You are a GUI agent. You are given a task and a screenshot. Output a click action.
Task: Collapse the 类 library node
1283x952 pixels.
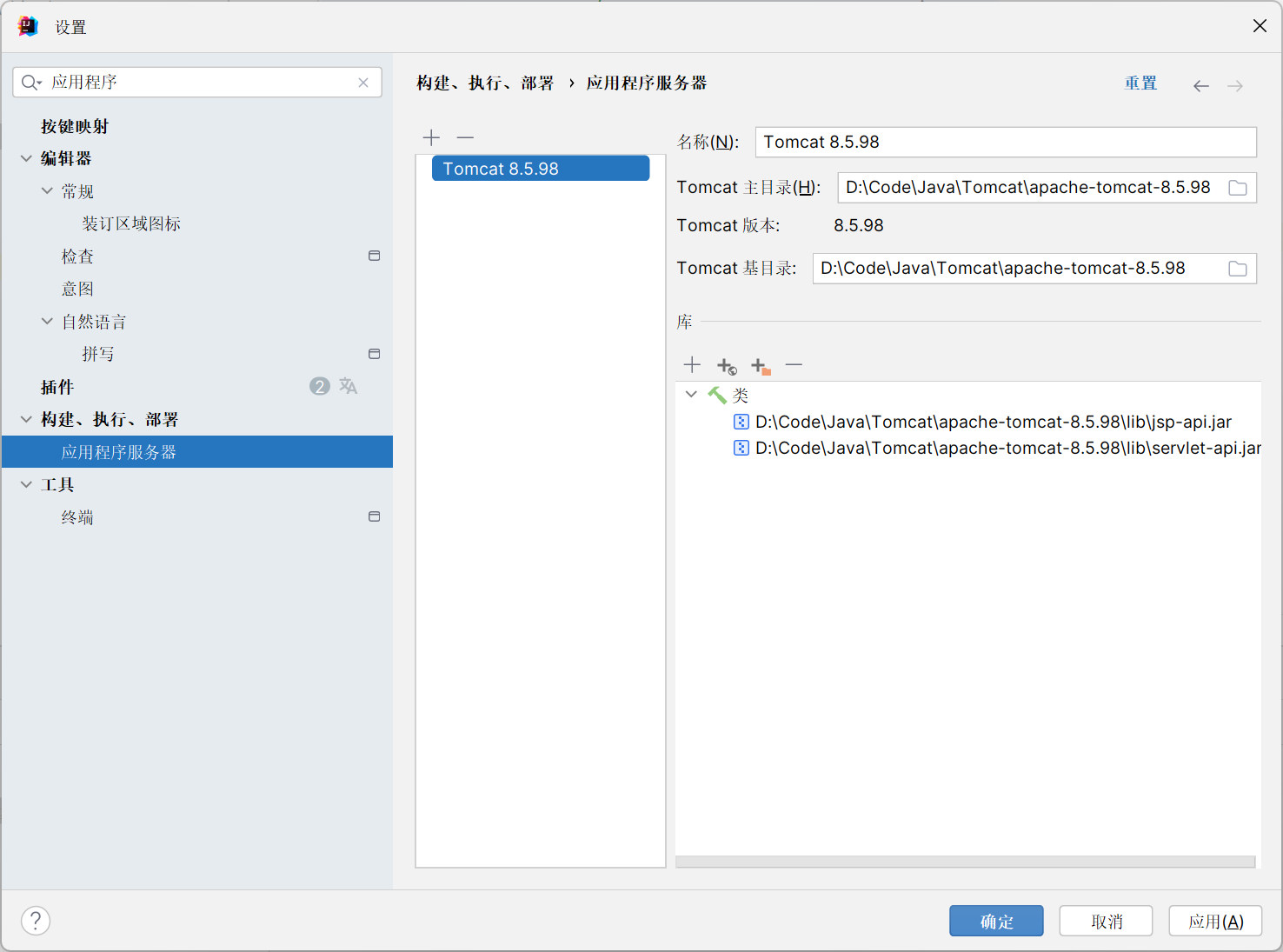691,394
